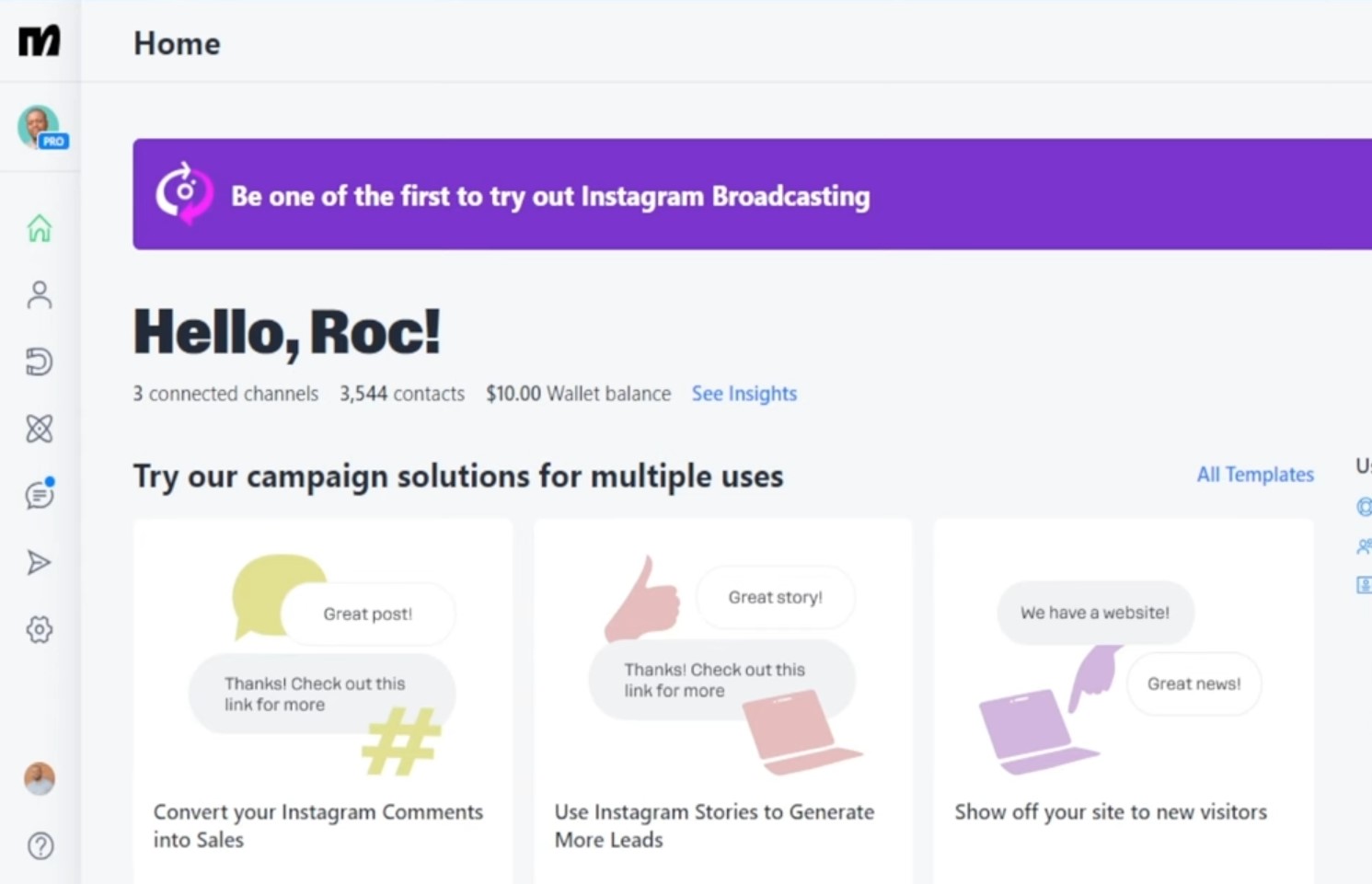
Task: Click the $10.00 Wallet balance text
Action: tap(578, 394)
